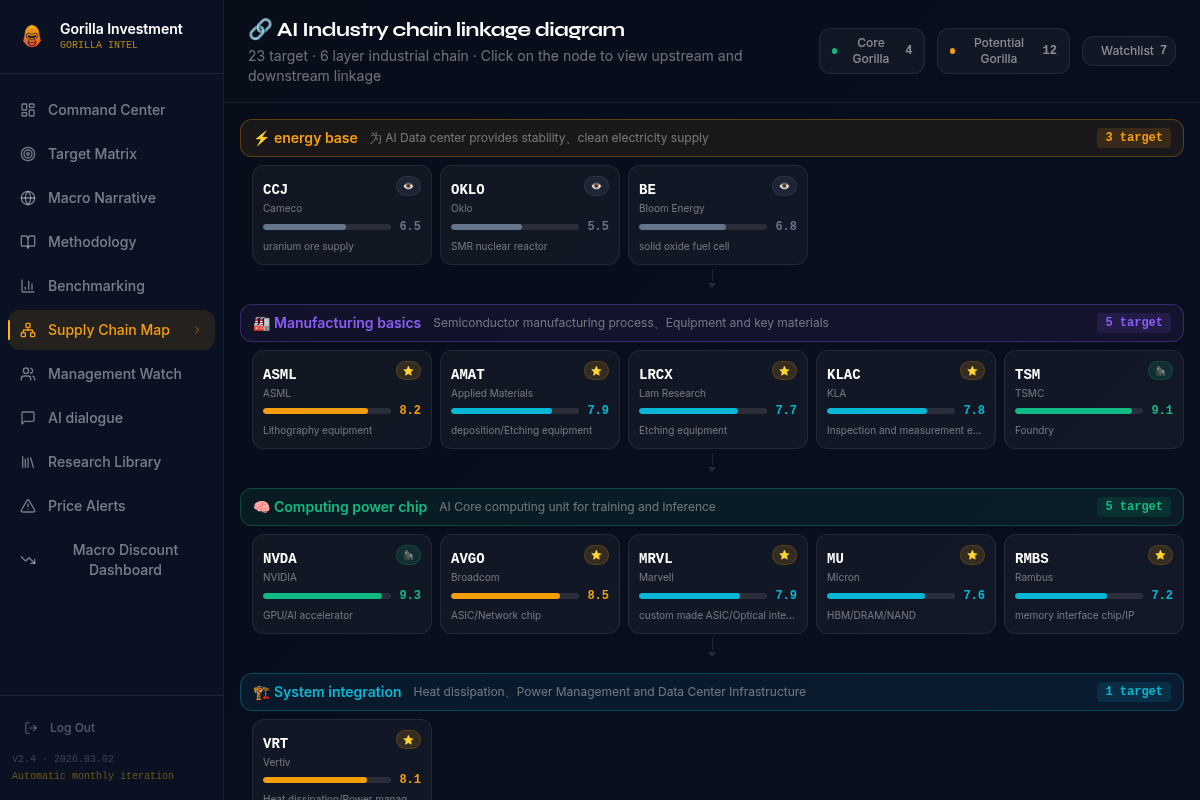Click the Gorilla Investment logo icon
1200x800 pixels.
(32, 36)
